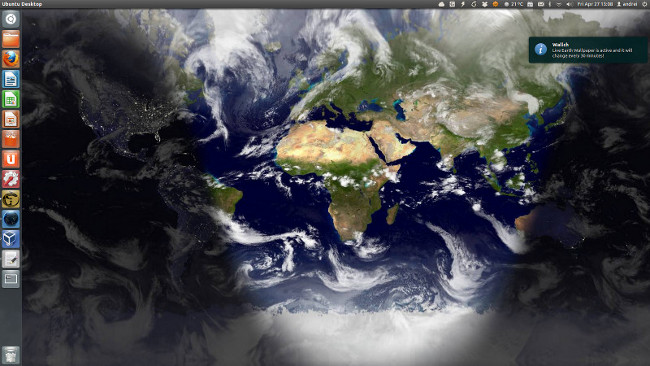The height and width of the screenshot is (366, 650).
Task: Open Bluetooth indicator menu
Action: (550, 4)
